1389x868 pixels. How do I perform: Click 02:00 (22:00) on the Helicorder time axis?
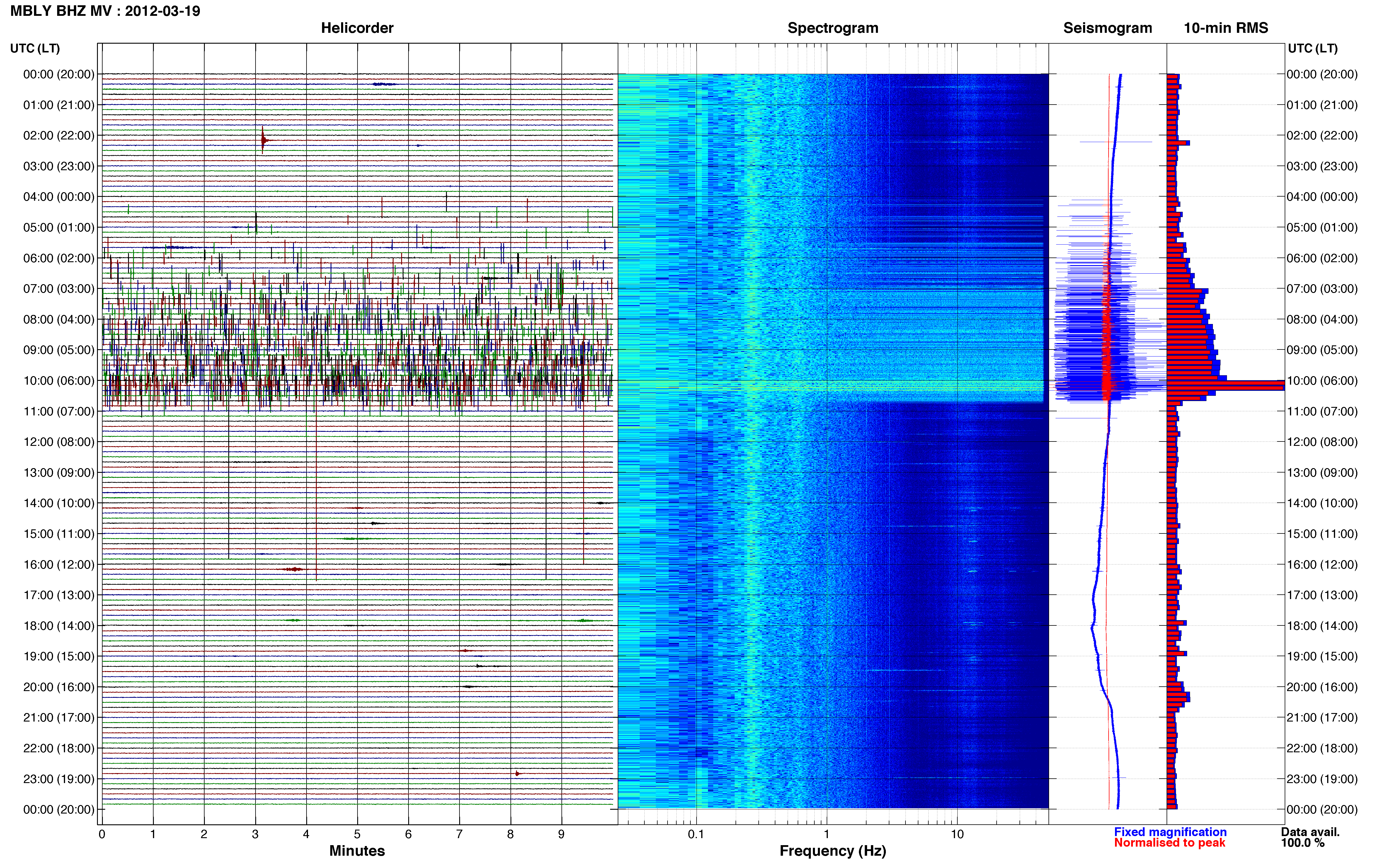[x=59, y=135]
